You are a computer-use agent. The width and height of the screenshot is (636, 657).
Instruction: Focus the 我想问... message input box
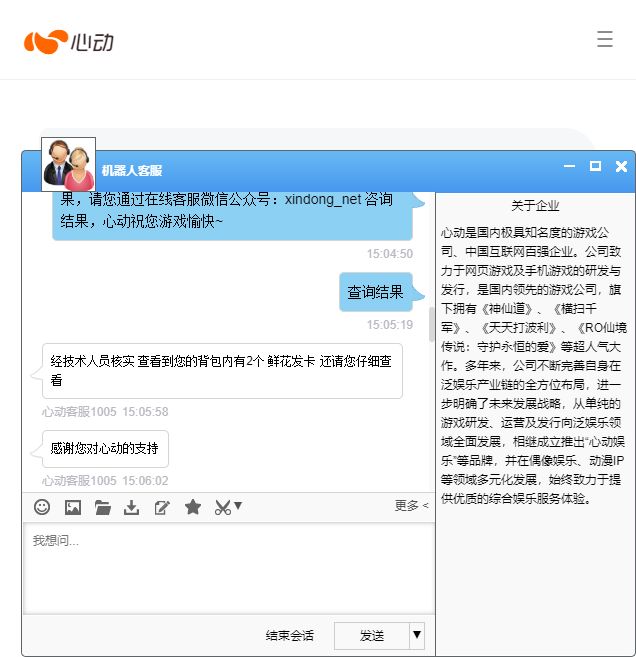[x=229, y=568]
